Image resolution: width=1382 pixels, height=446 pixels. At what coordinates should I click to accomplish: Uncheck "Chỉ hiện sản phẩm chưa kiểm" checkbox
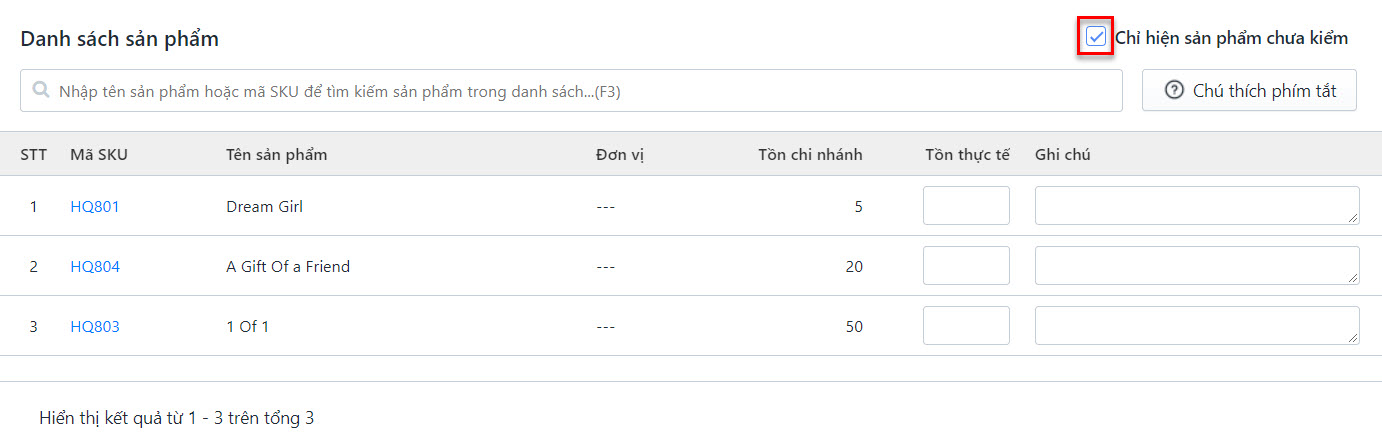[1096, 38]
